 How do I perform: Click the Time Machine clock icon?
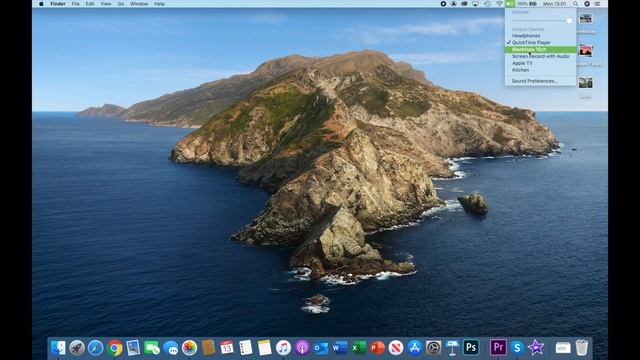click(x=488, y=4)
